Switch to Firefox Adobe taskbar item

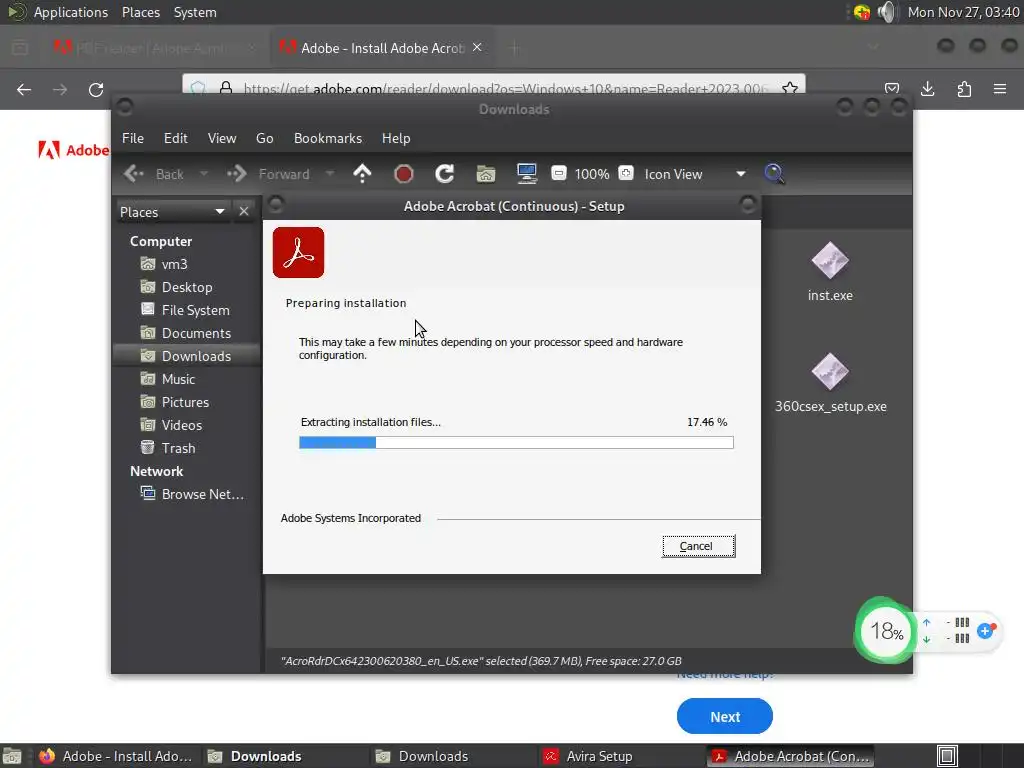tap(116, 756)
